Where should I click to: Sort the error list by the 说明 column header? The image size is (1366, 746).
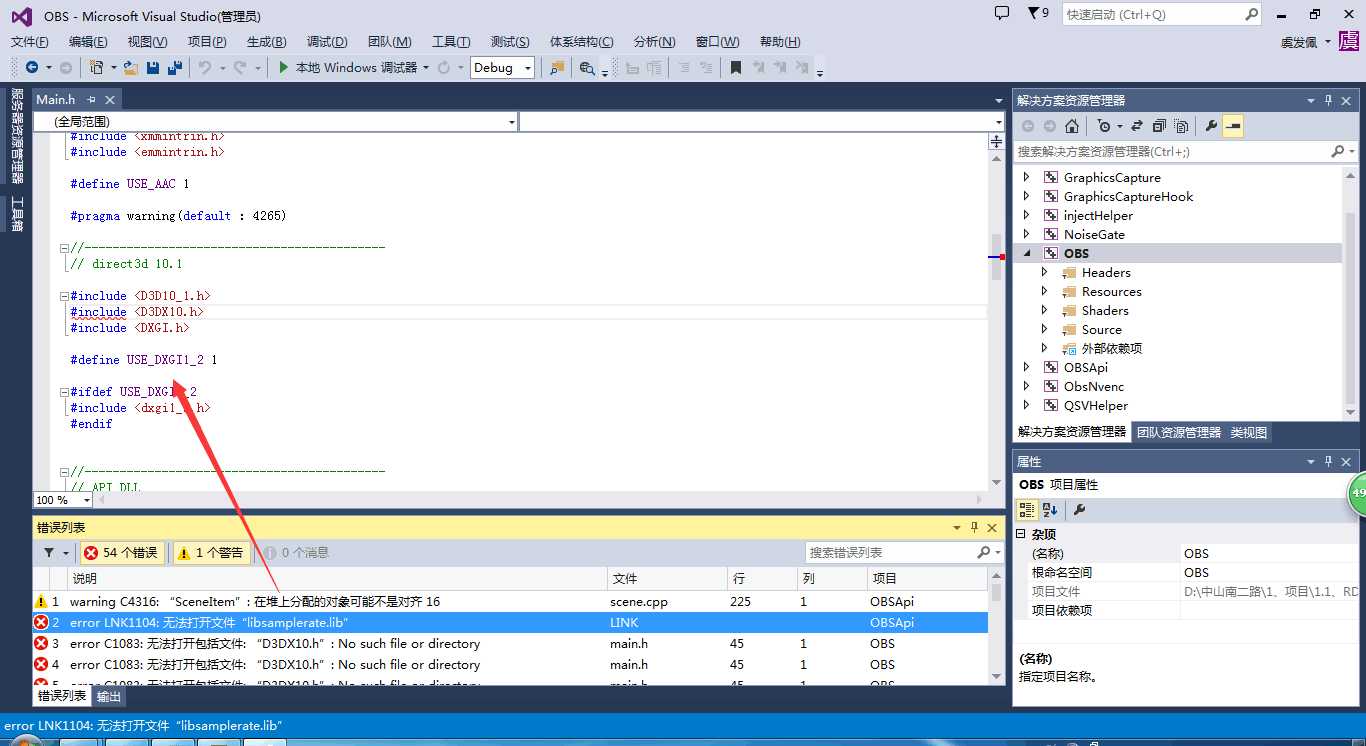[337, 578]
